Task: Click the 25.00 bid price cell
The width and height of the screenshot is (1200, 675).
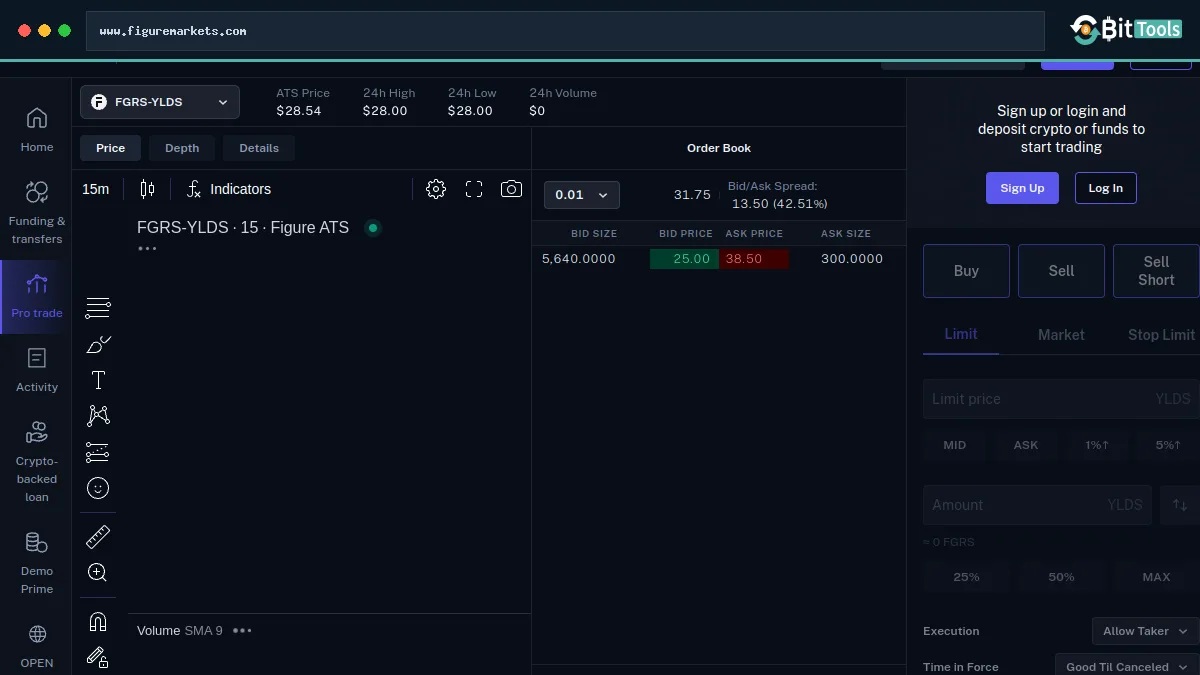Action: tap(684, 259)
